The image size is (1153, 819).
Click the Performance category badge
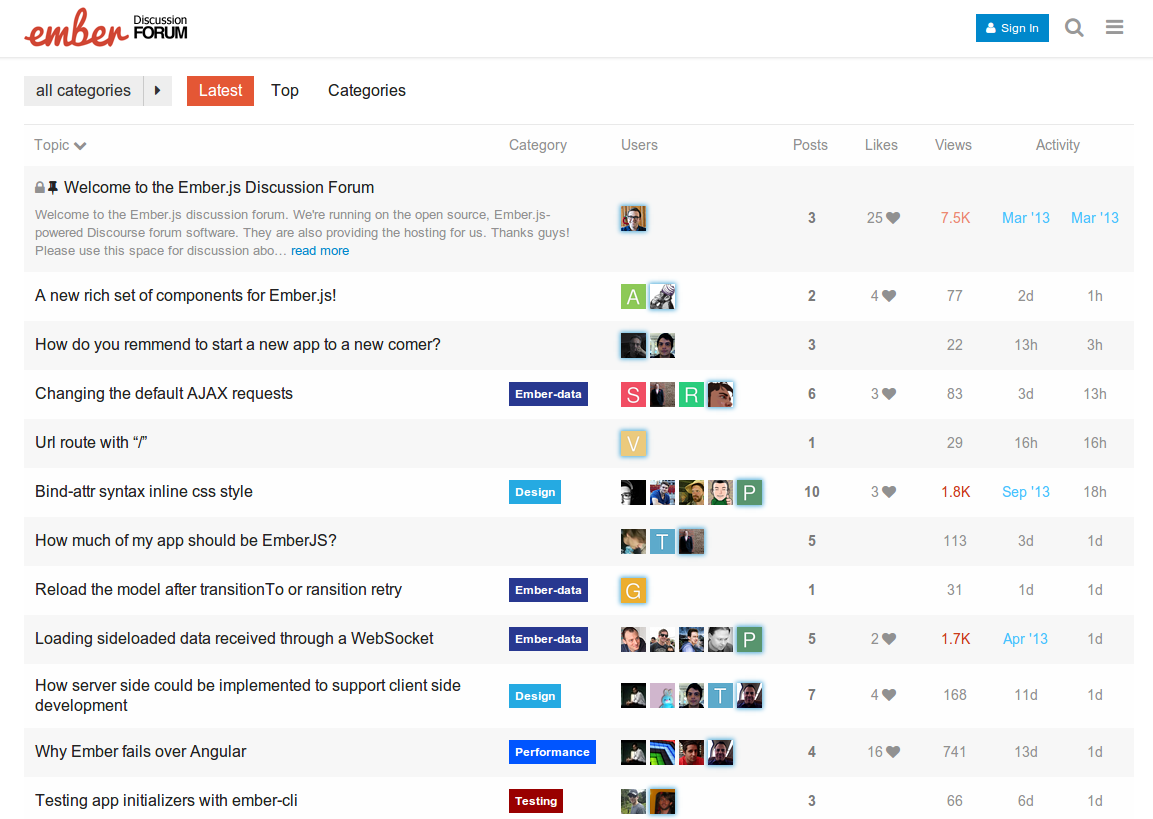tap(552, 752)
